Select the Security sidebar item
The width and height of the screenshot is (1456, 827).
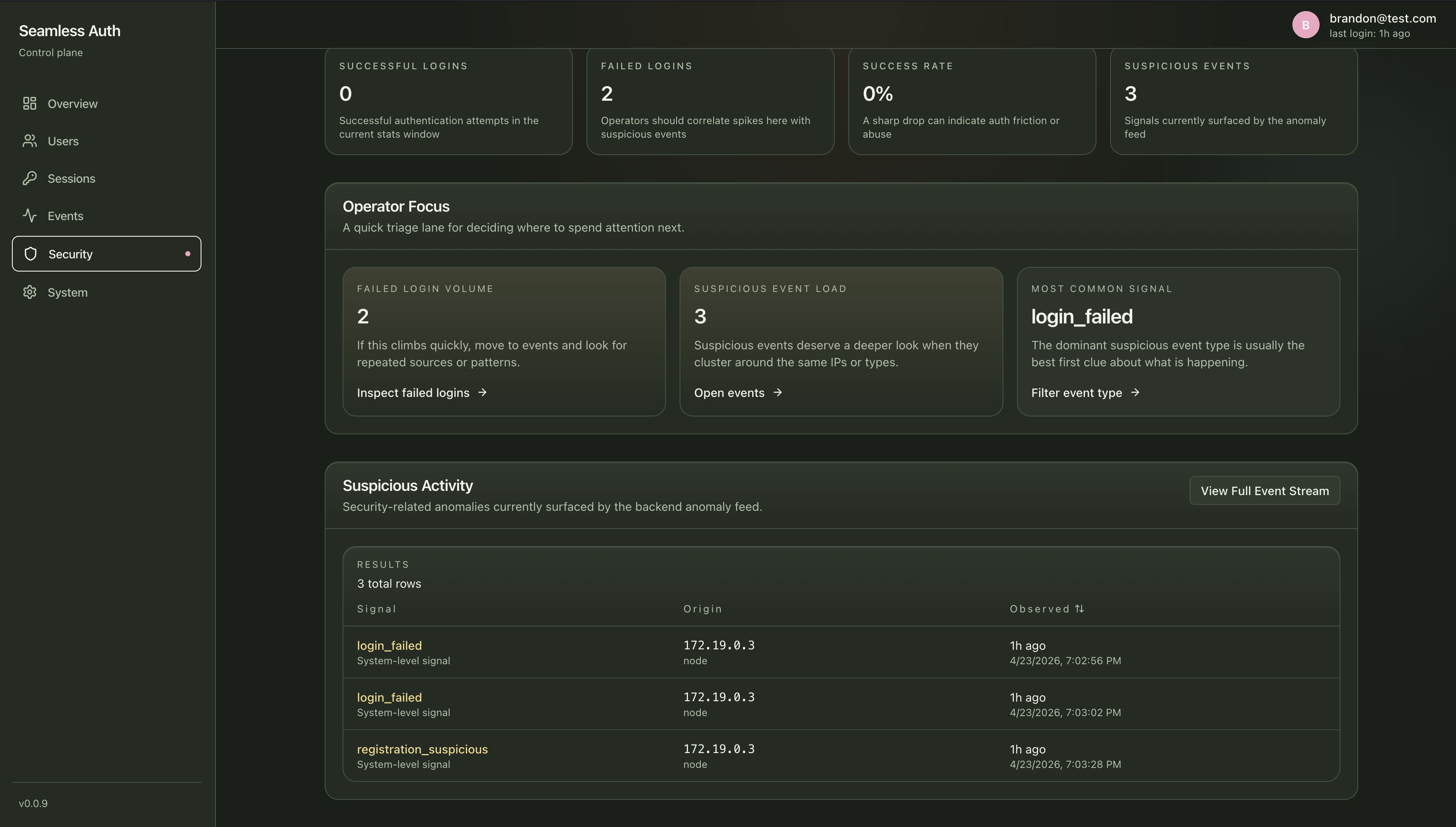[107, 254]
